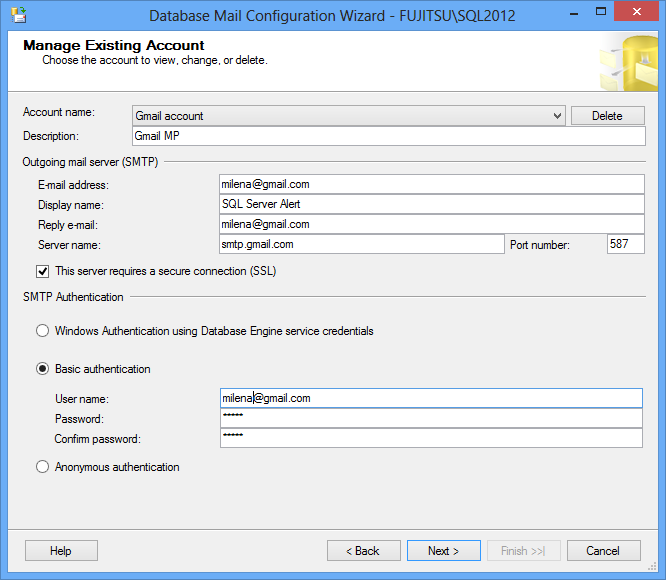Select Basic authentication radio button
Screen dimensions: 666x580
[43, 369]
